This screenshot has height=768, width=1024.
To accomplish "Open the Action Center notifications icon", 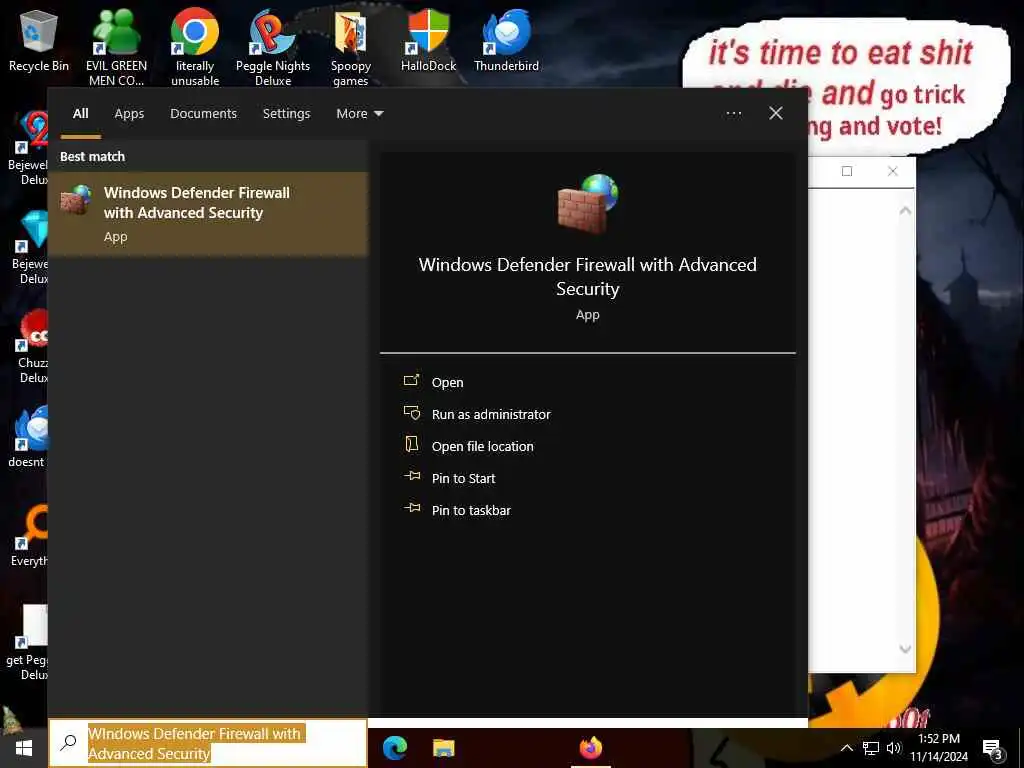I will click(x=991, y=748).
